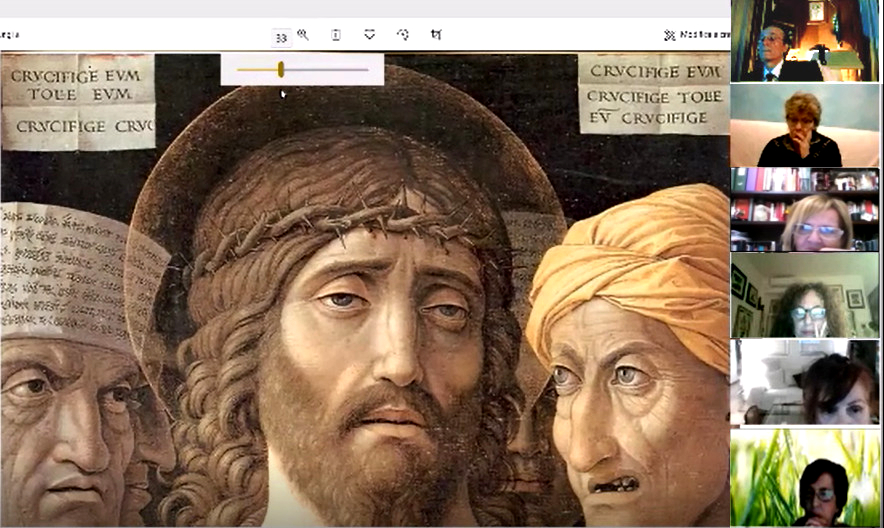The width and height of the screenshot is (884, 528).
Task: Select video tile of woman before bookshelf
Action: (x=805, y=210)
